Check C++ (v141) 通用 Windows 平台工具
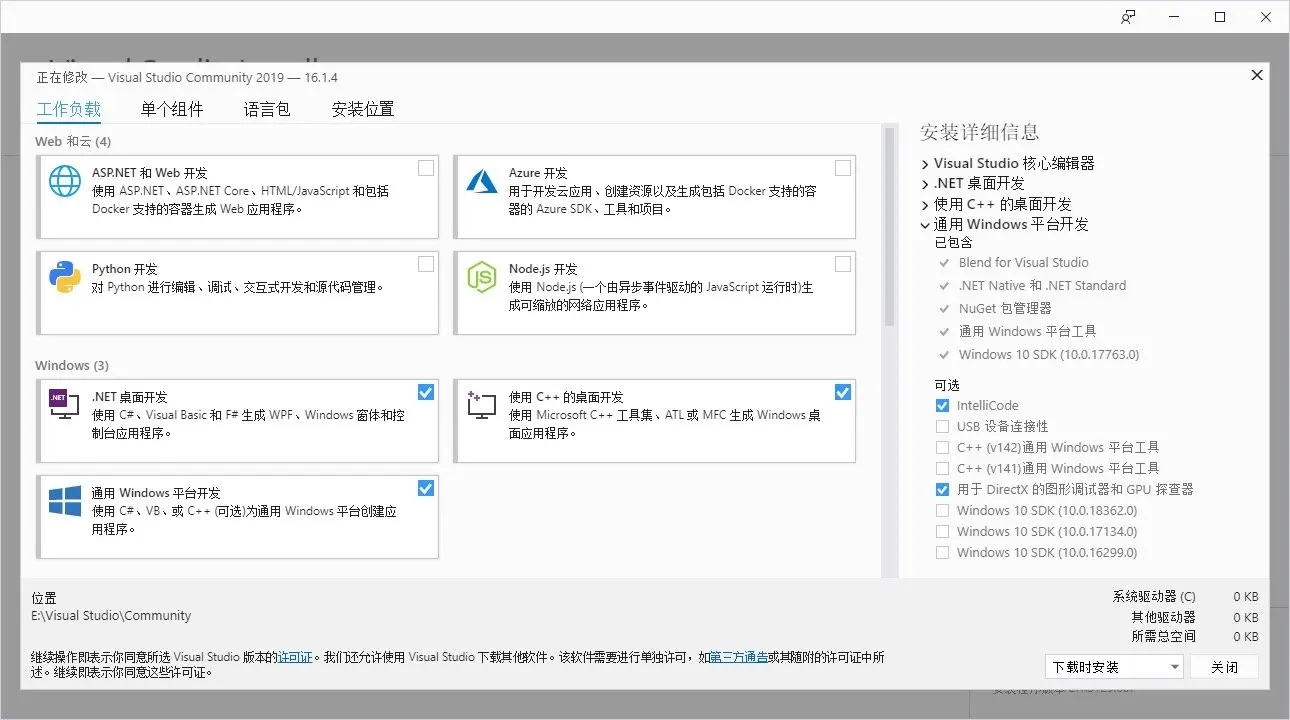The width and height of the screenshot is (1290, 720). click(942, 469)
